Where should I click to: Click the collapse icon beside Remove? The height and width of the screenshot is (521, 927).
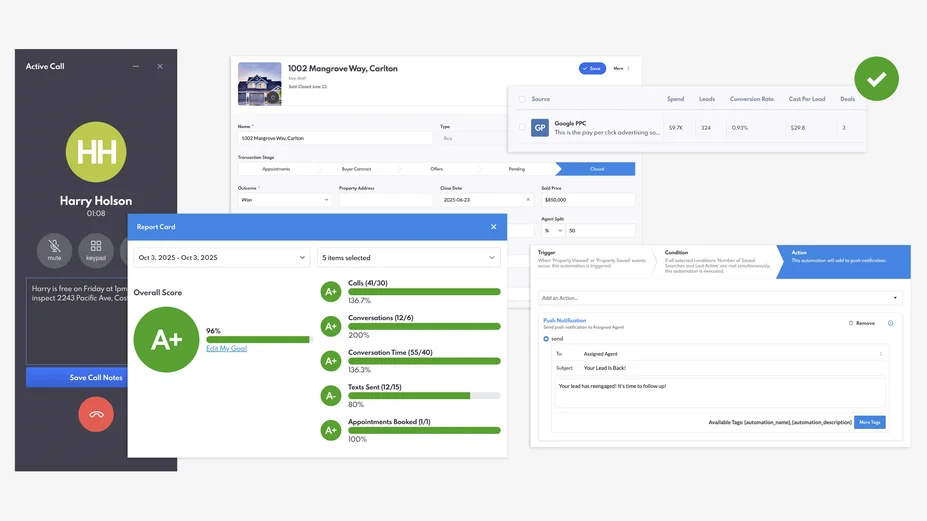(890, 323)
